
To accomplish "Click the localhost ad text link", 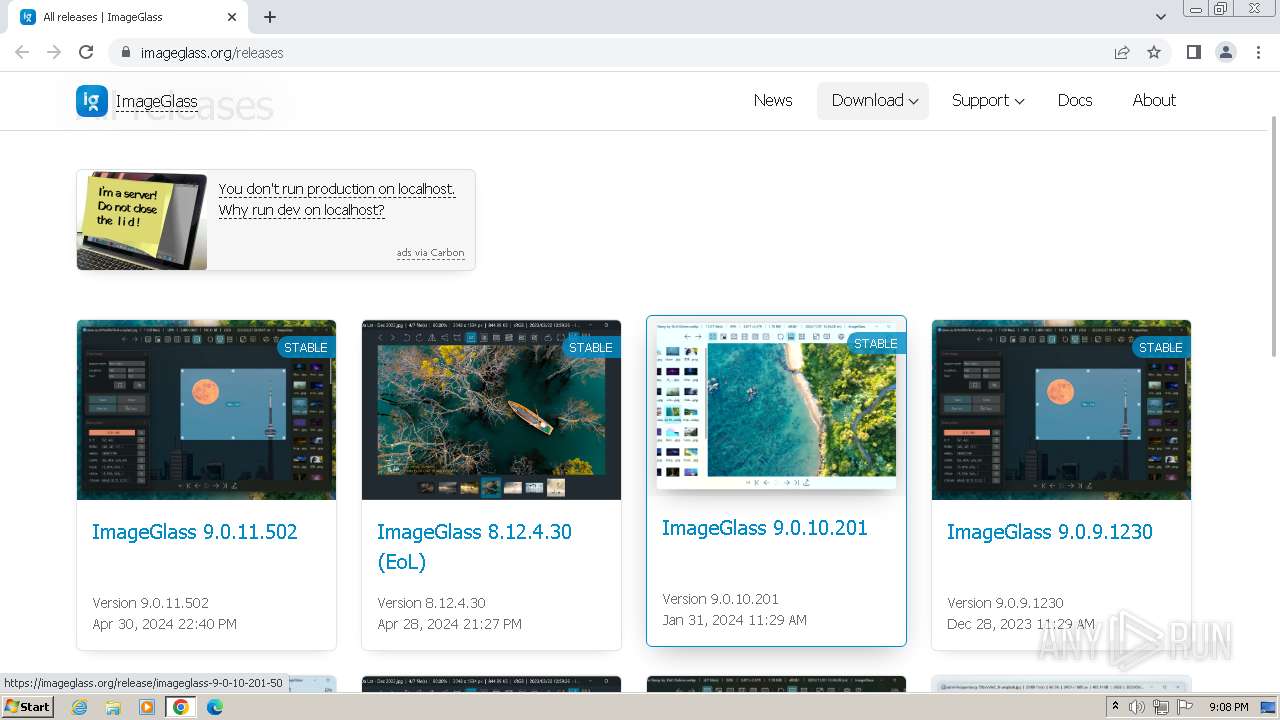I will click(x=336, y=199).
